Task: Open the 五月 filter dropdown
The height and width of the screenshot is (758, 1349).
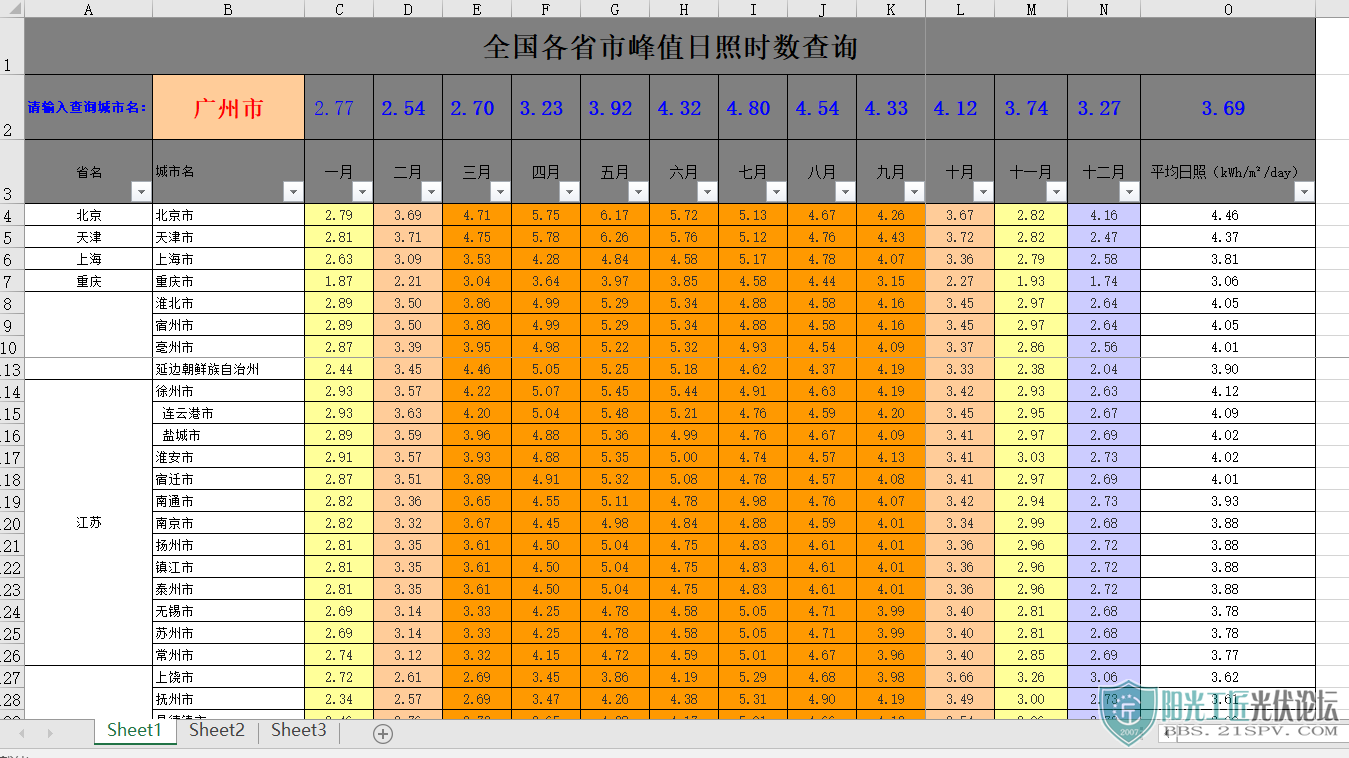Action: pos(638,192)
